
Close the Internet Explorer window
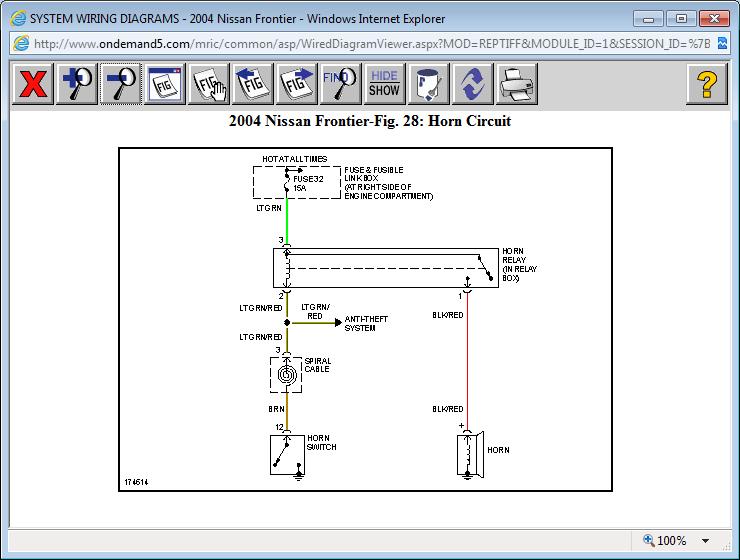click(714, 19)
